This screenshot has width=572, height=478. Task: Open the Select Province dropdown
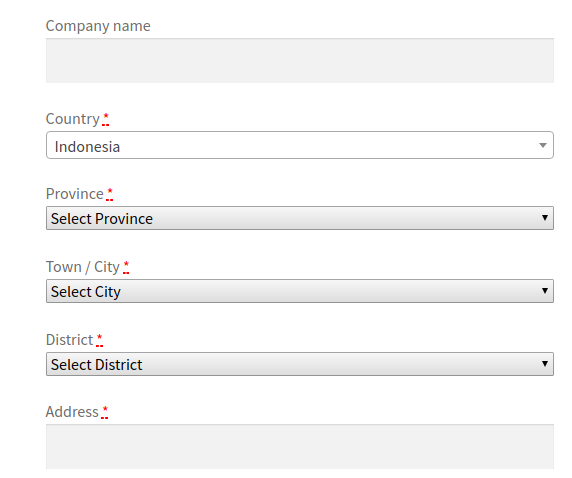click(299, 218)
